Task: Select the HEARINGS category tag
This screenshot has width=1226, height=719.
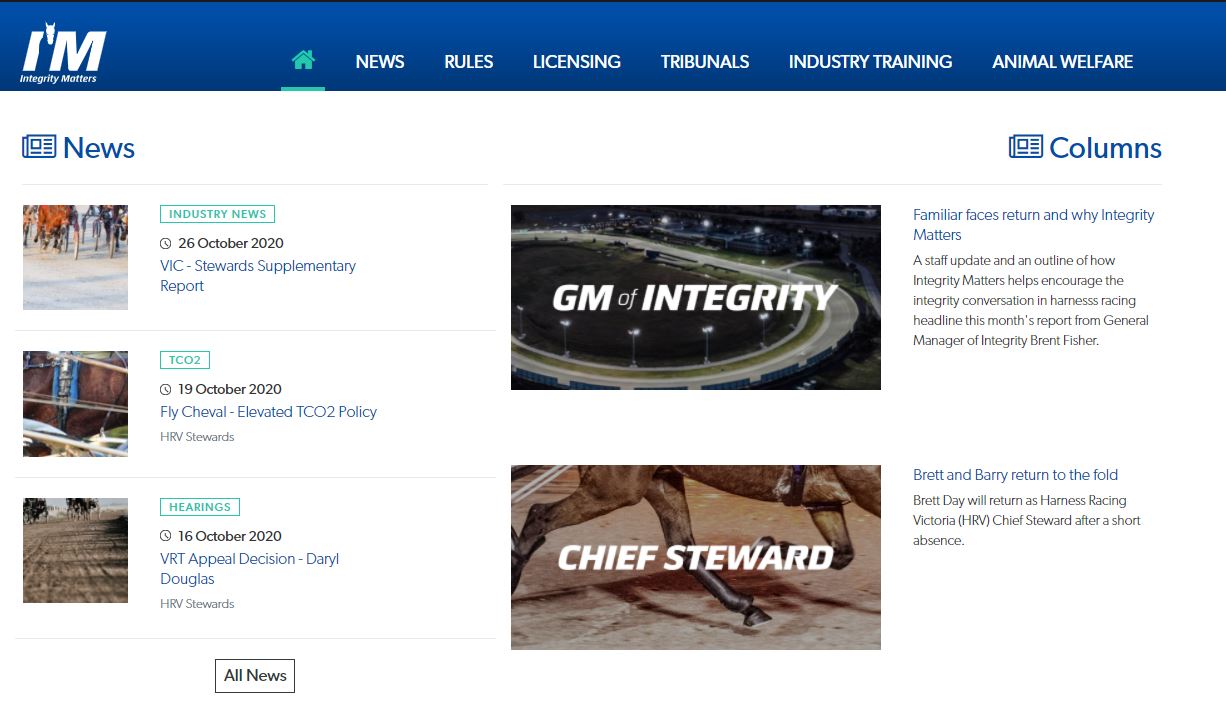Action: pyautogui.click(x=200, y=507)
